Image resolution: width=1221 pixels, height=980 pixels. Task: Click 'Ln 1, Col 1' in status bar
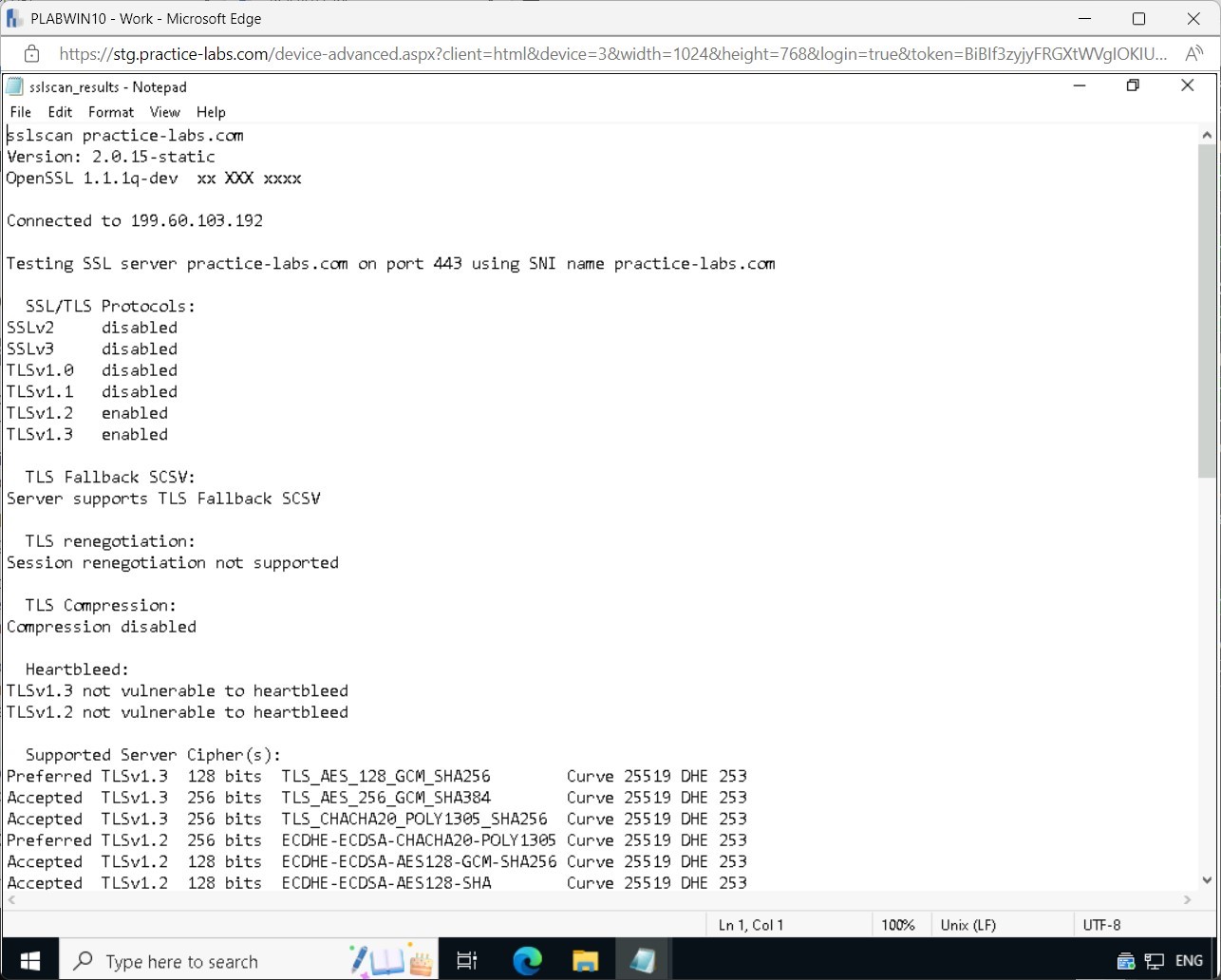[751, 925]
